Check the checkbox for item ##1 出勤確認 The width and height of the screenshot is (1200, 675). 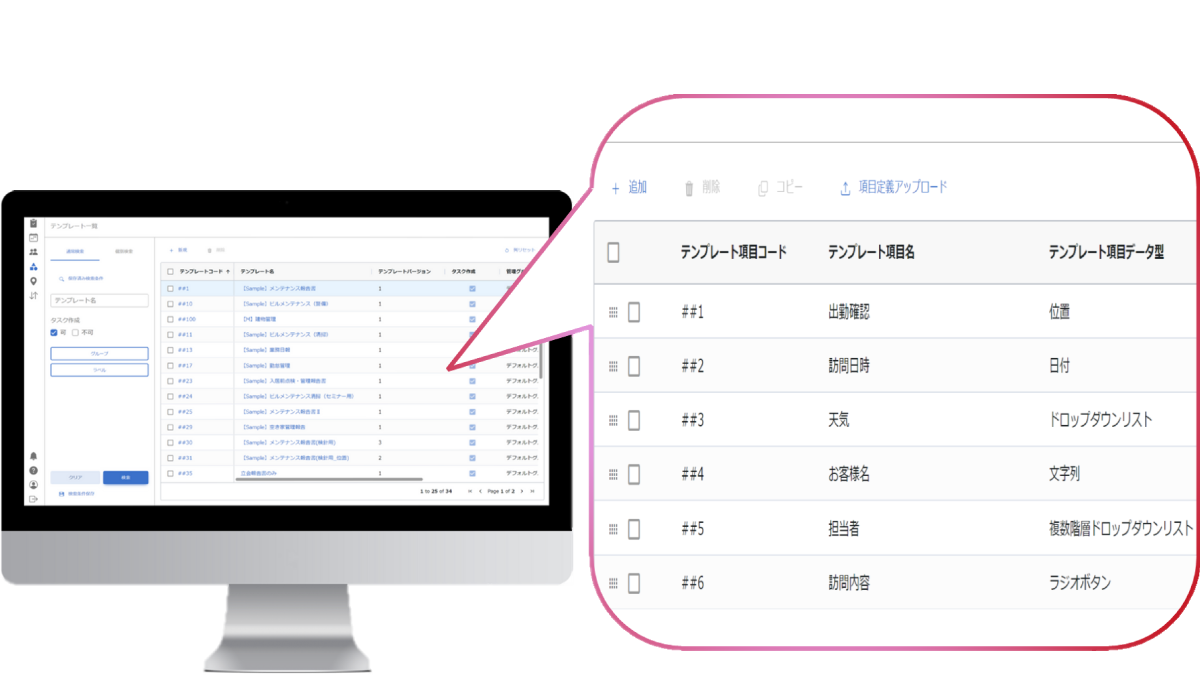tap(634, 312)
